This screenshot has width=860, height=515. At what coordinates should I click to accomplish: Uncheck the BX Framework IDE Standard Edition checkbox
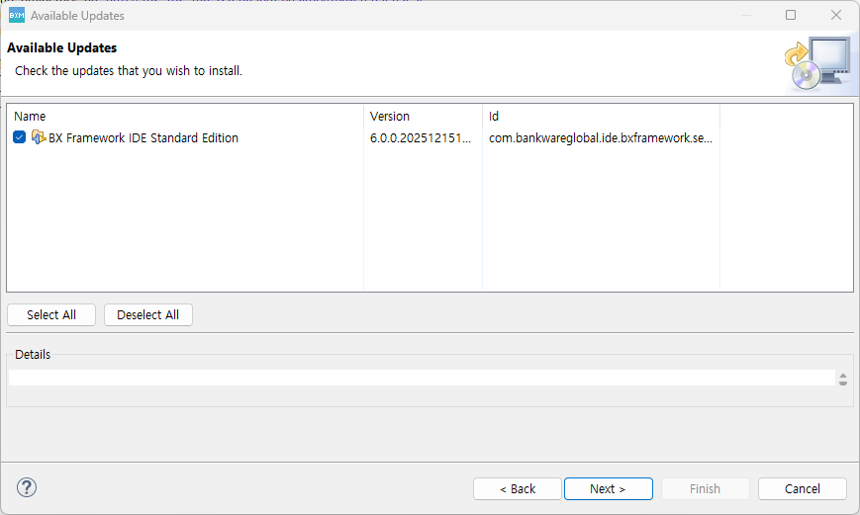coord(19,137)
